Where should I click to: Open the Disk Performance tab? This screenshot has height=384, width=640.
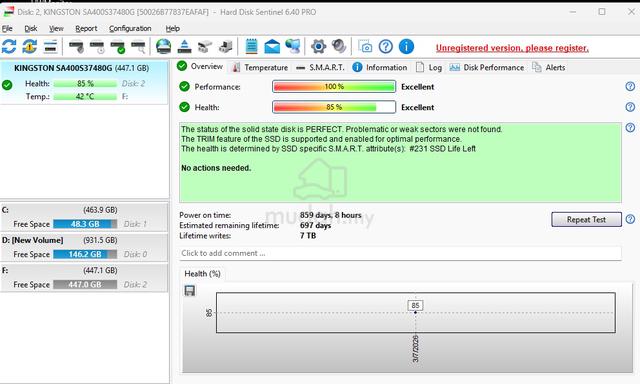487,67
